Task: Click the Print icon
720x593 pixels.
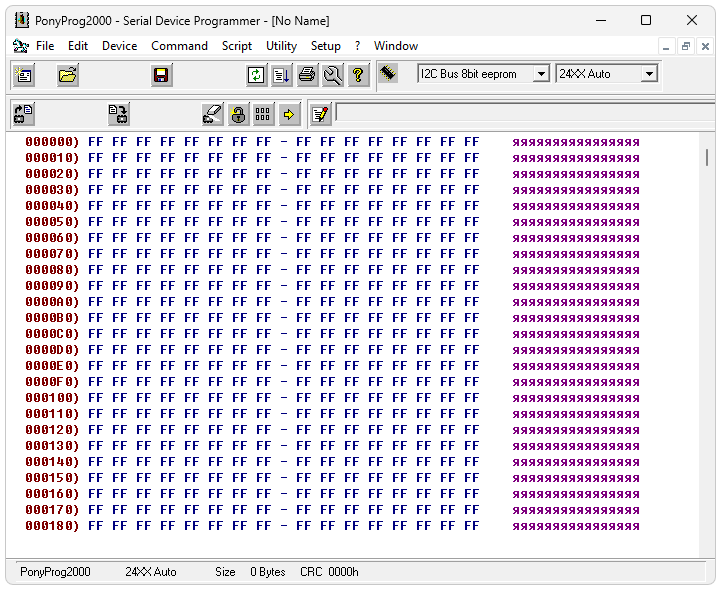Action: 307,75
